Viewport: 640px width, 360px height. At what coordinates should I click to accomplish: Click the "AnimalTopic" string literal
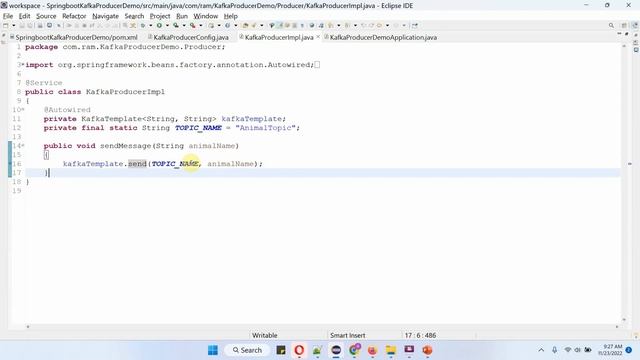(x=266, y=128)
